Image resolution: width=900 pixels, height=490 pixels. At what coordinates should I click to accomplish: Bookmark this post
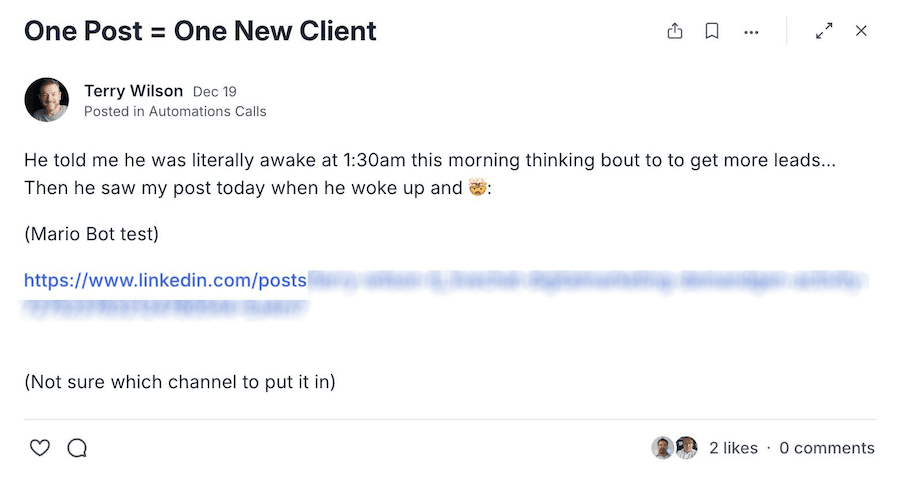(x=712, y=31)
